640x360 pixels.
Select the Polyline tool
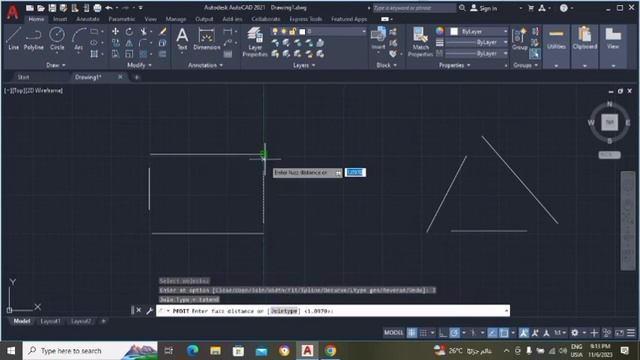pos(33,39)
